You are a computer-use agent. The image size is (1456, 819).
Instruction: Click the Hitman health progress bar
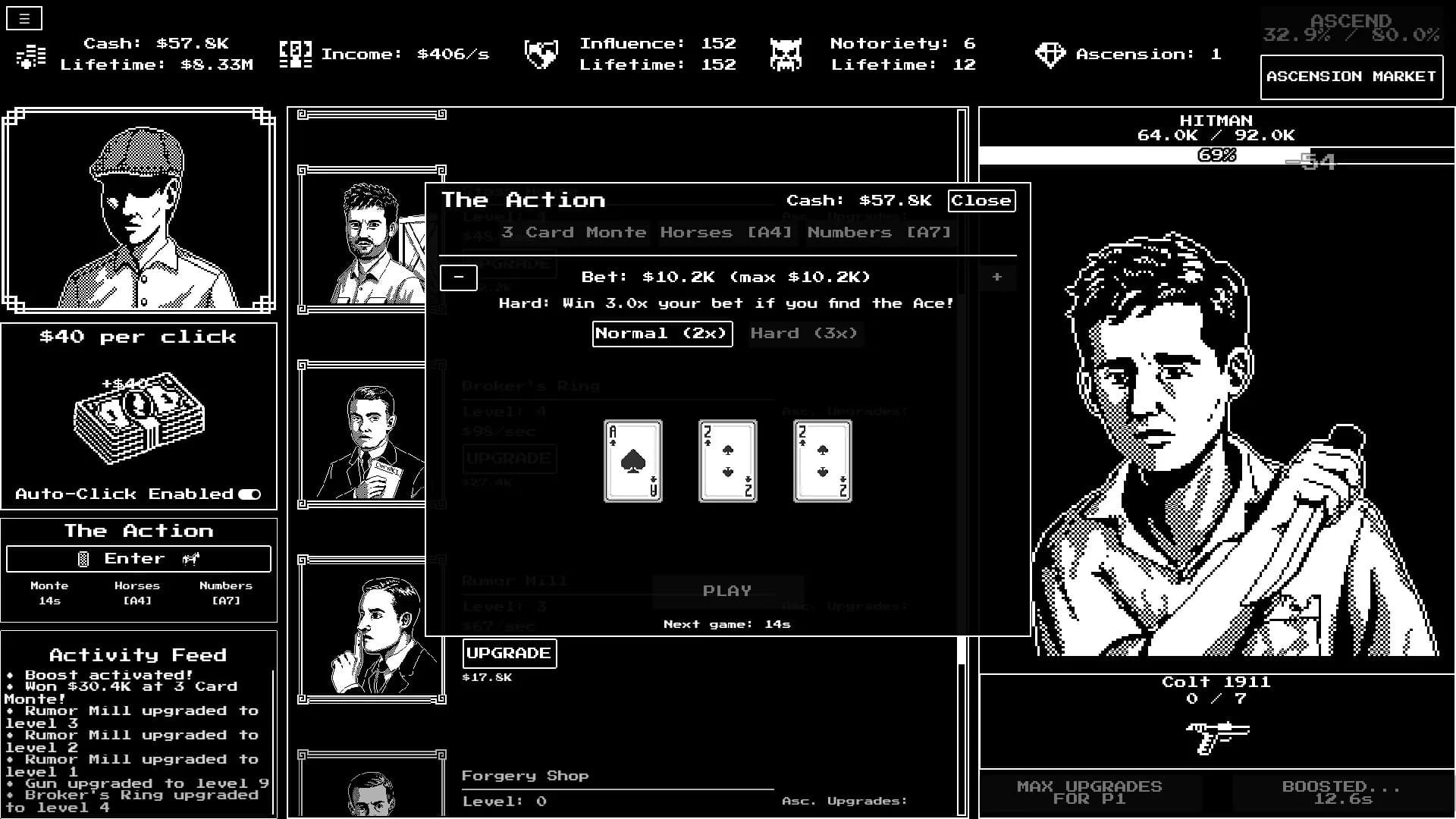coord(1216,155)
